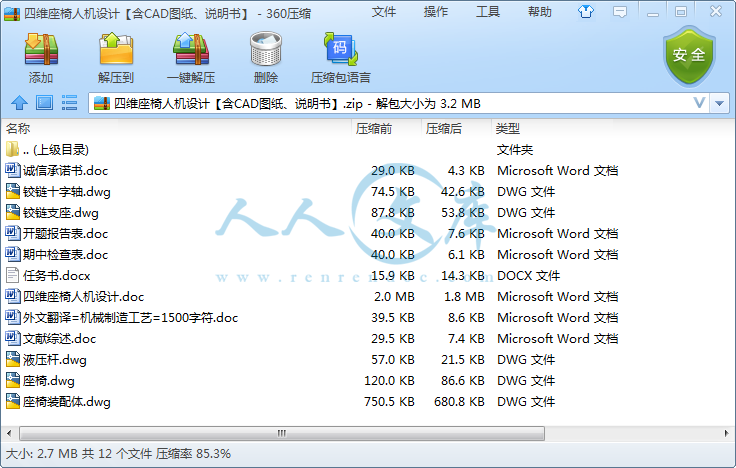Image resolution: width=736 pixels, height=468 pixels.
Task: Click the 1.8 MB compressed size
Action: coord(464,297)
